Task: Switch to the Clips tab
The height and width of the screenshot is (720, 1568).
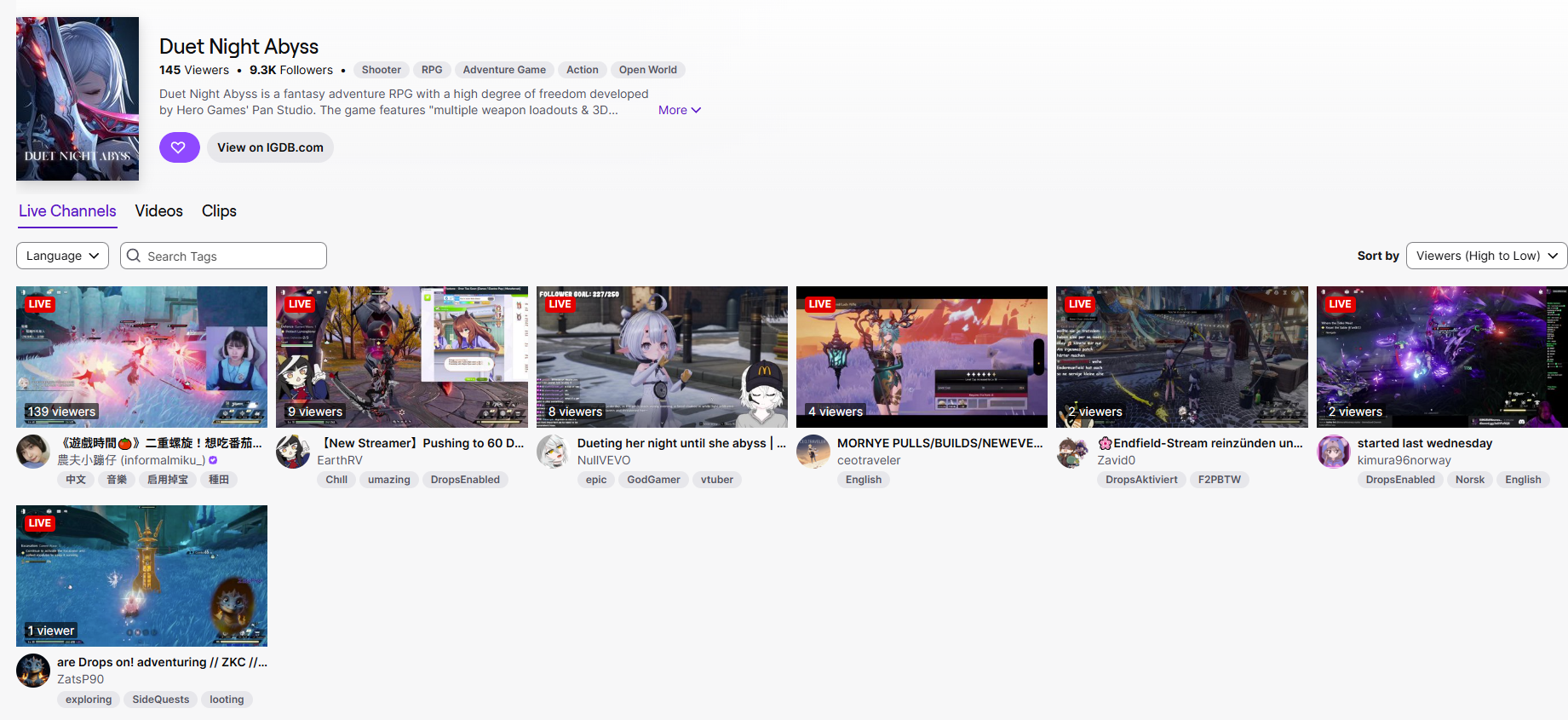Action: (x=219, y=211)
